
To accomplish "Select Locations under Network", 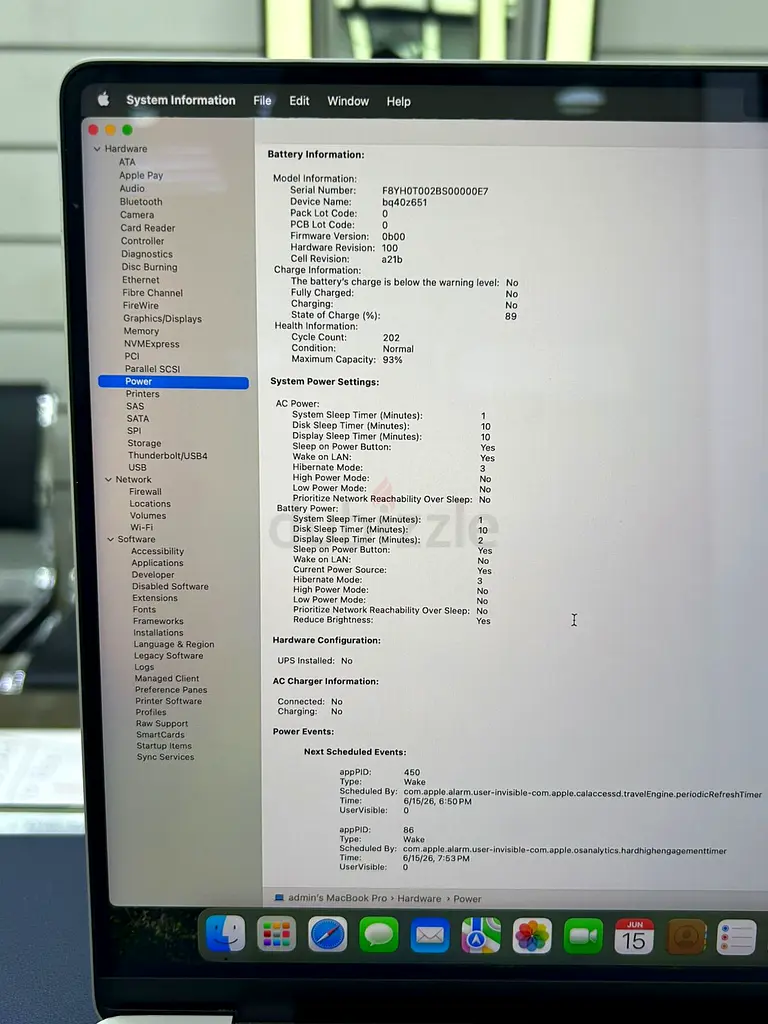I will click(150, 504).
